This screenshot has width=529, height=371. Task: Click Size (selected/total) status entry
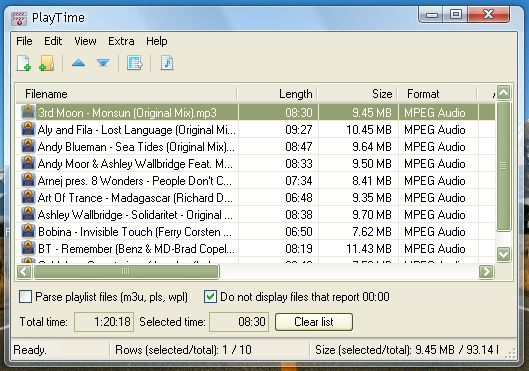pos(407,350)
